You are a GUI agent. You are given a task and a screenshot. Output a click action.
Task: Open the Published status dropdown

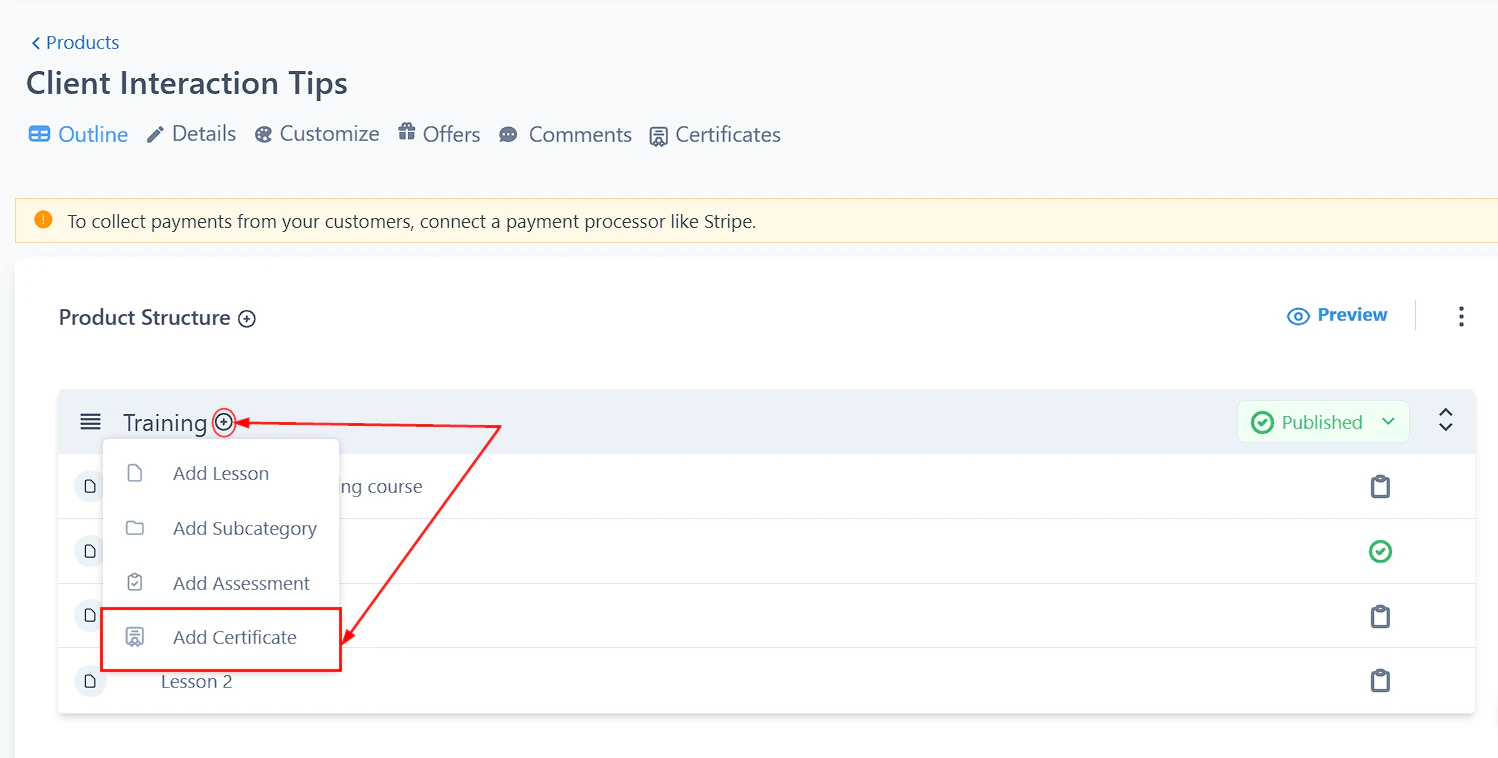1323,422
